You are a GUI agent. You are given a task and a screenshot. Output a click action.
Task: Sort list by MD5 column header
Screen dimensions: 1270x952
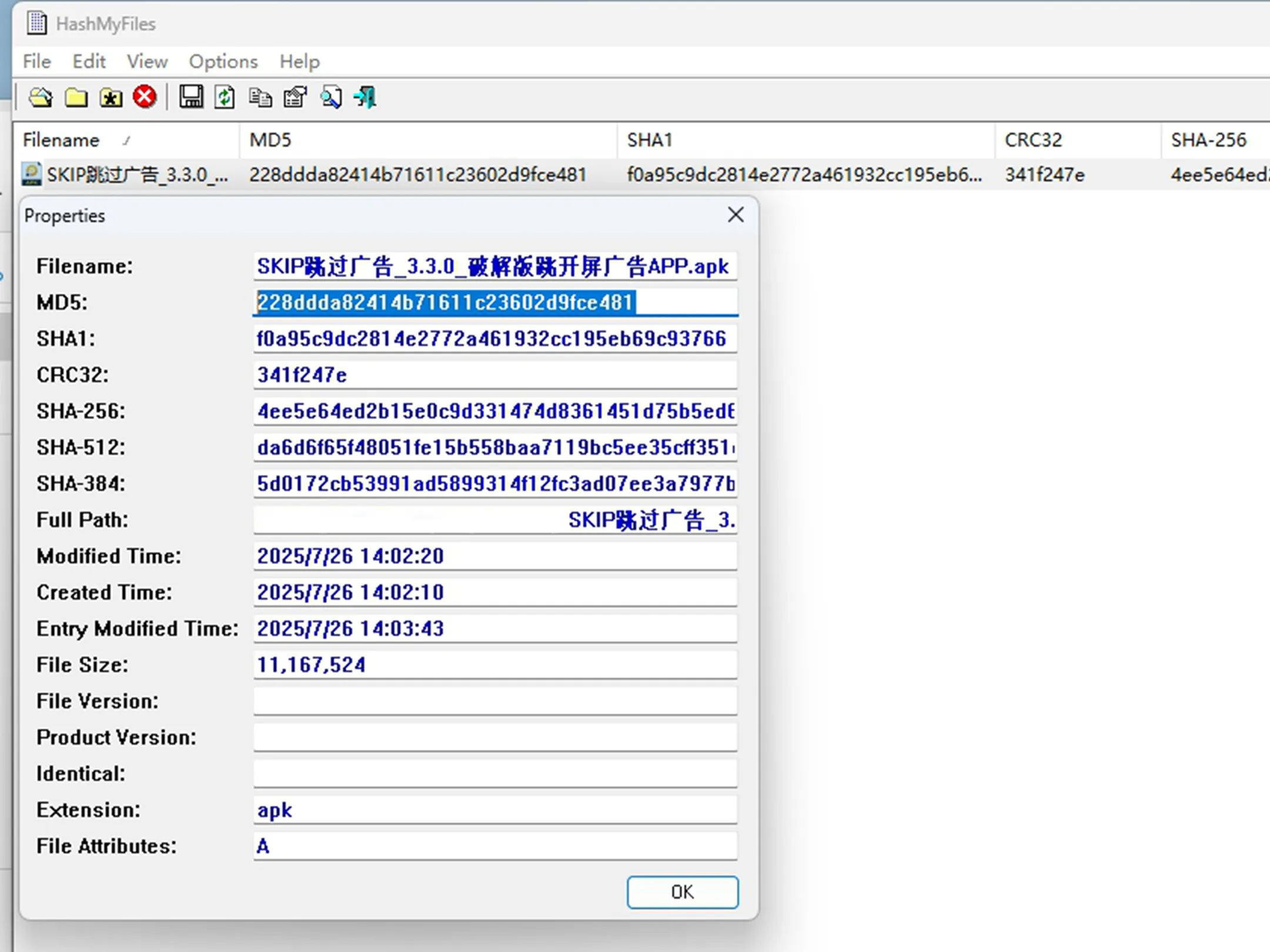(429, 140)
